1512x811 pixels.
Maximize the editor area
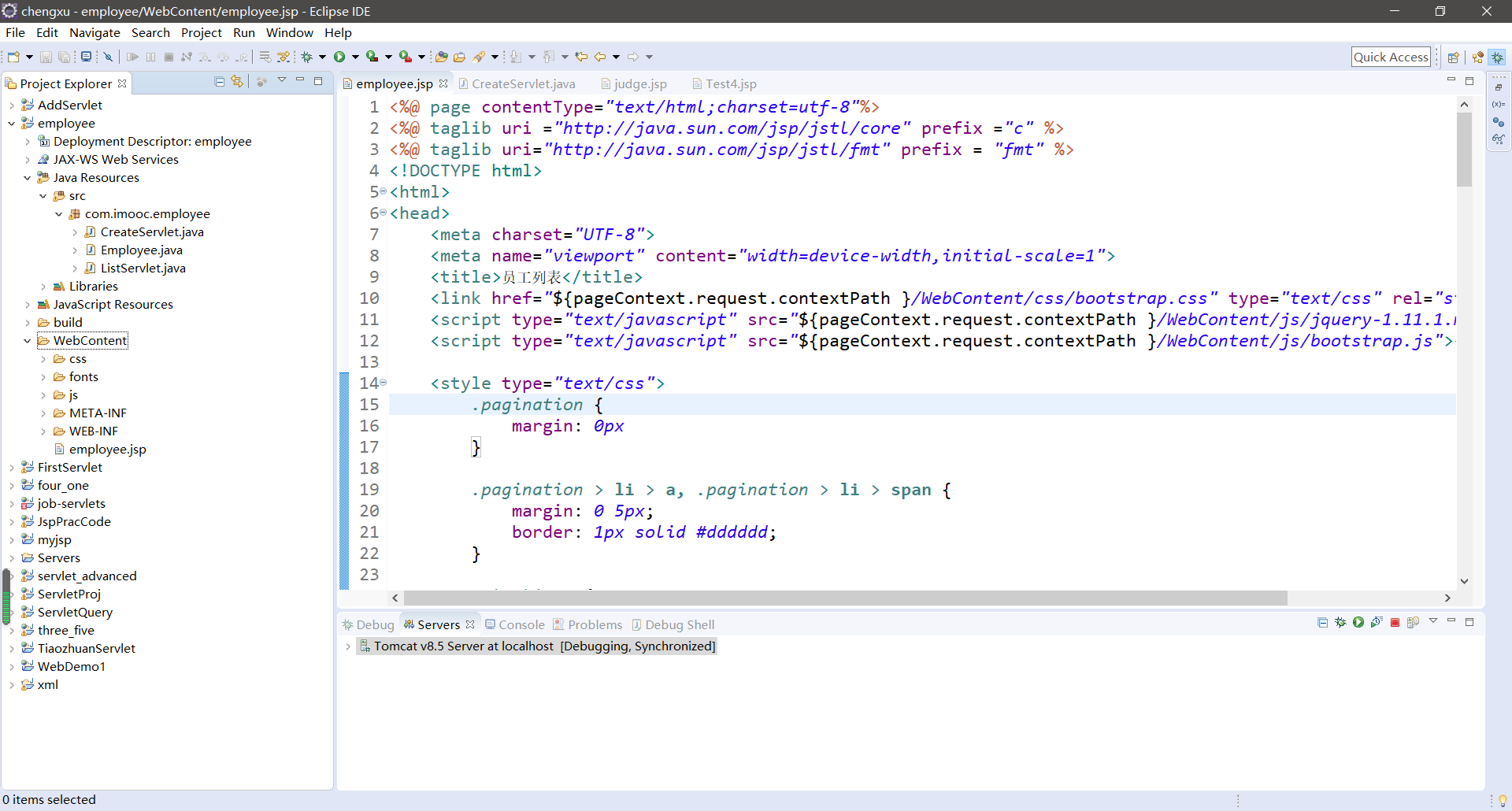coord(1469,81)
